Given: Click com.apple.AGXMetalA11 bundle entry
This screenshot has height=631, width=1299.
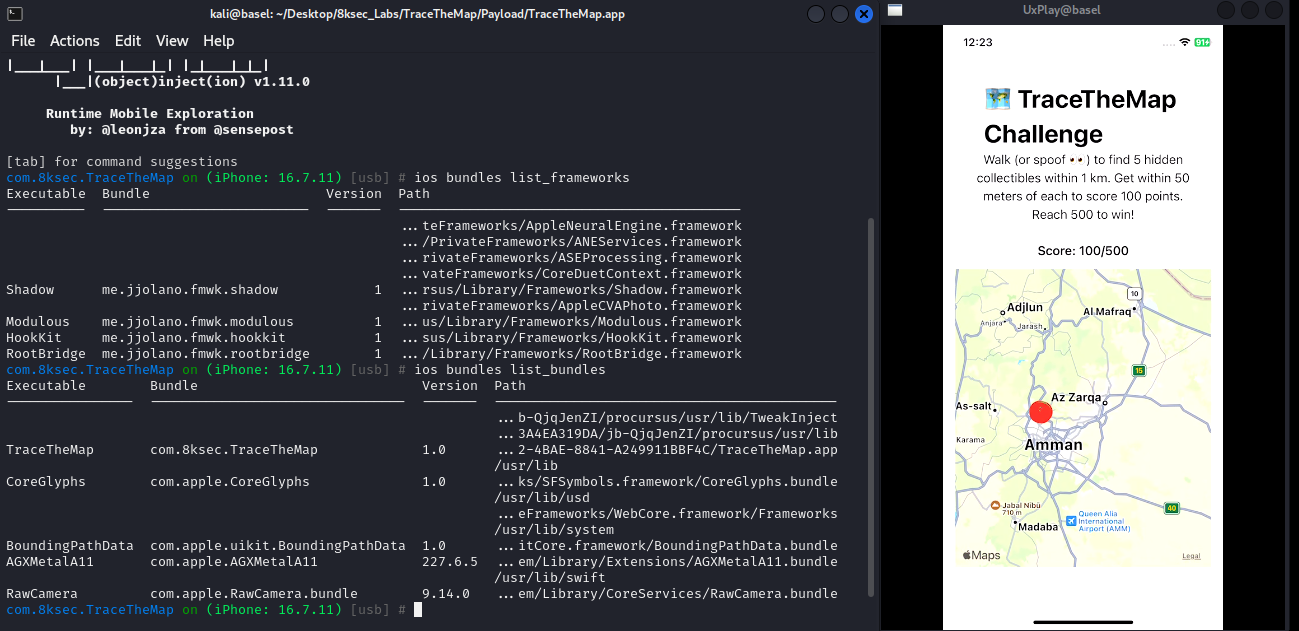Looking at the screenshot, I should [234, 561].
